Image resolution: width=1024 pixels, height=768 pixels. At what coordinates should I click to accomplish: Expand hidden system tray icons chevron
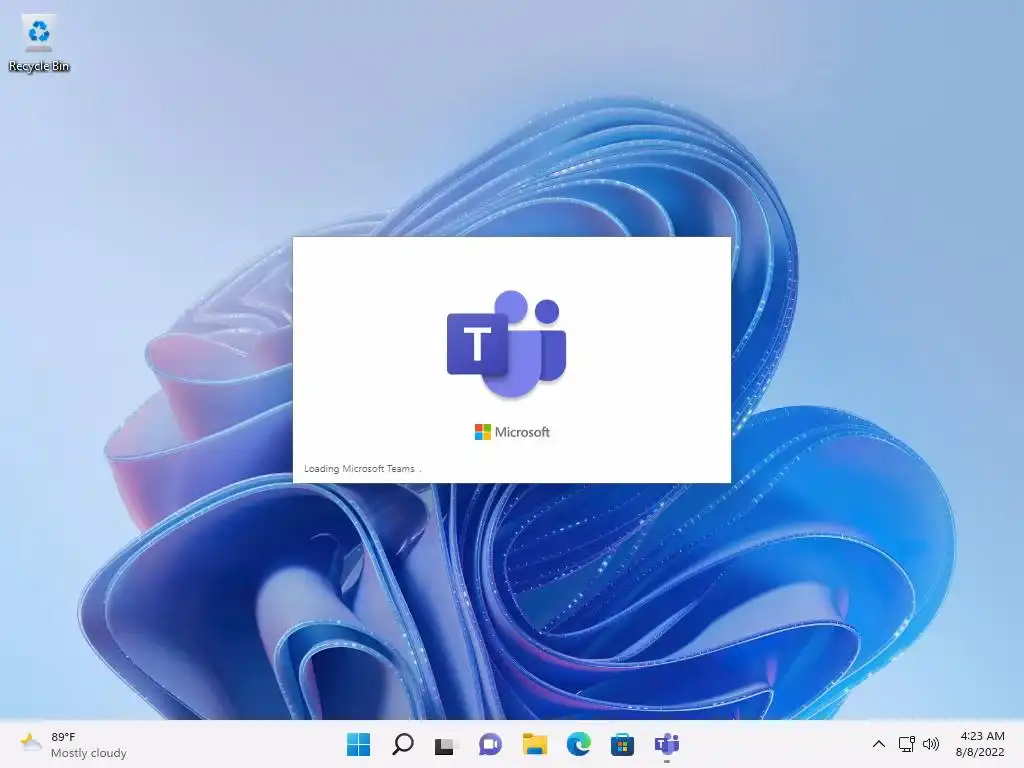pos(879,744)
